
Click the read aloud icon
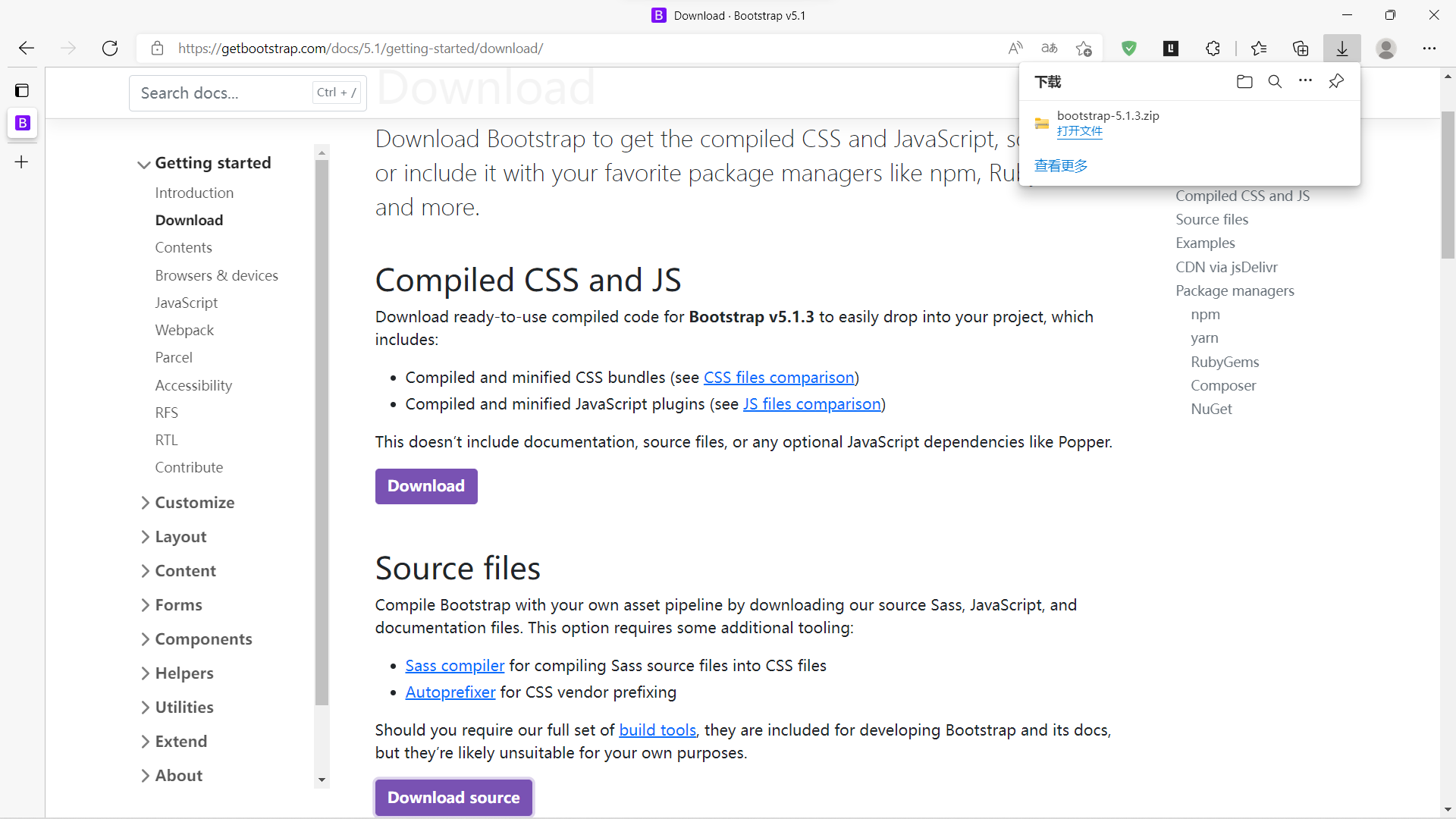[1015, 49]
